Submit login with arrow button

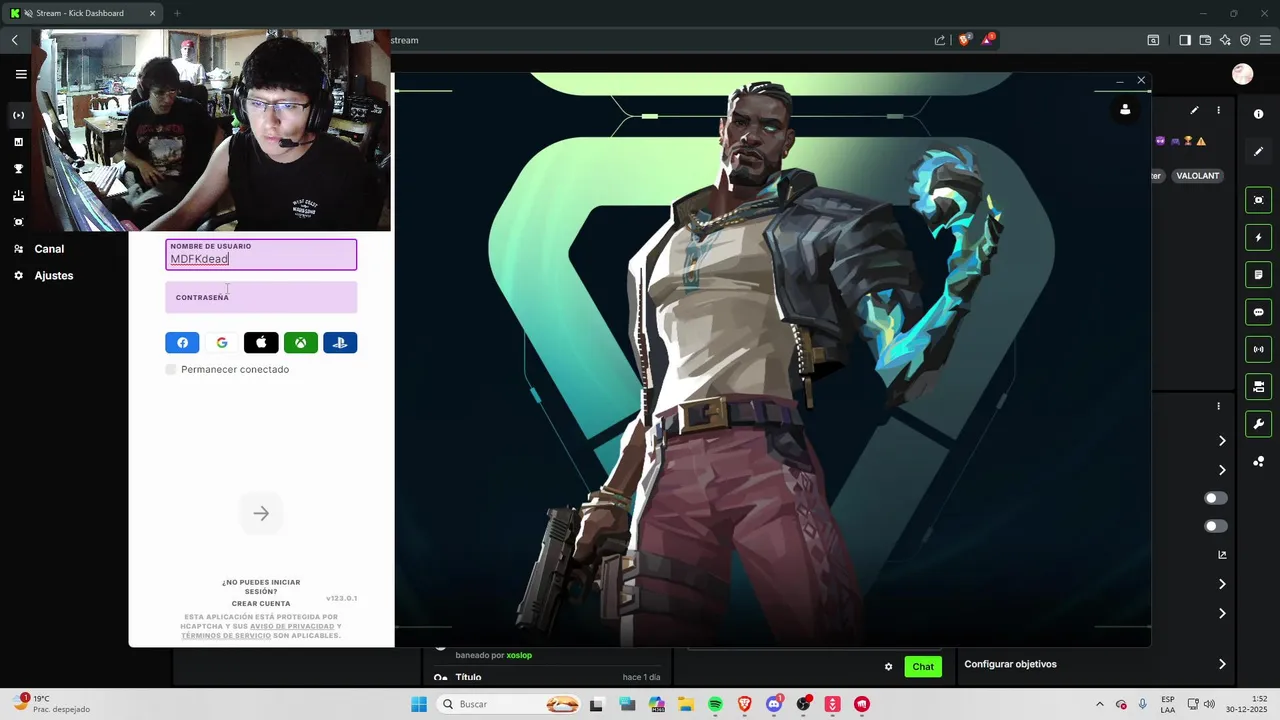(x=261, y=514)
